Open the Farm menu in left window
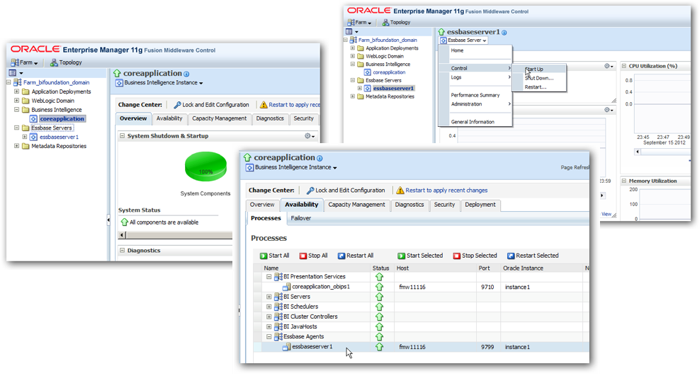700x374 pixels. click(25, 62)
